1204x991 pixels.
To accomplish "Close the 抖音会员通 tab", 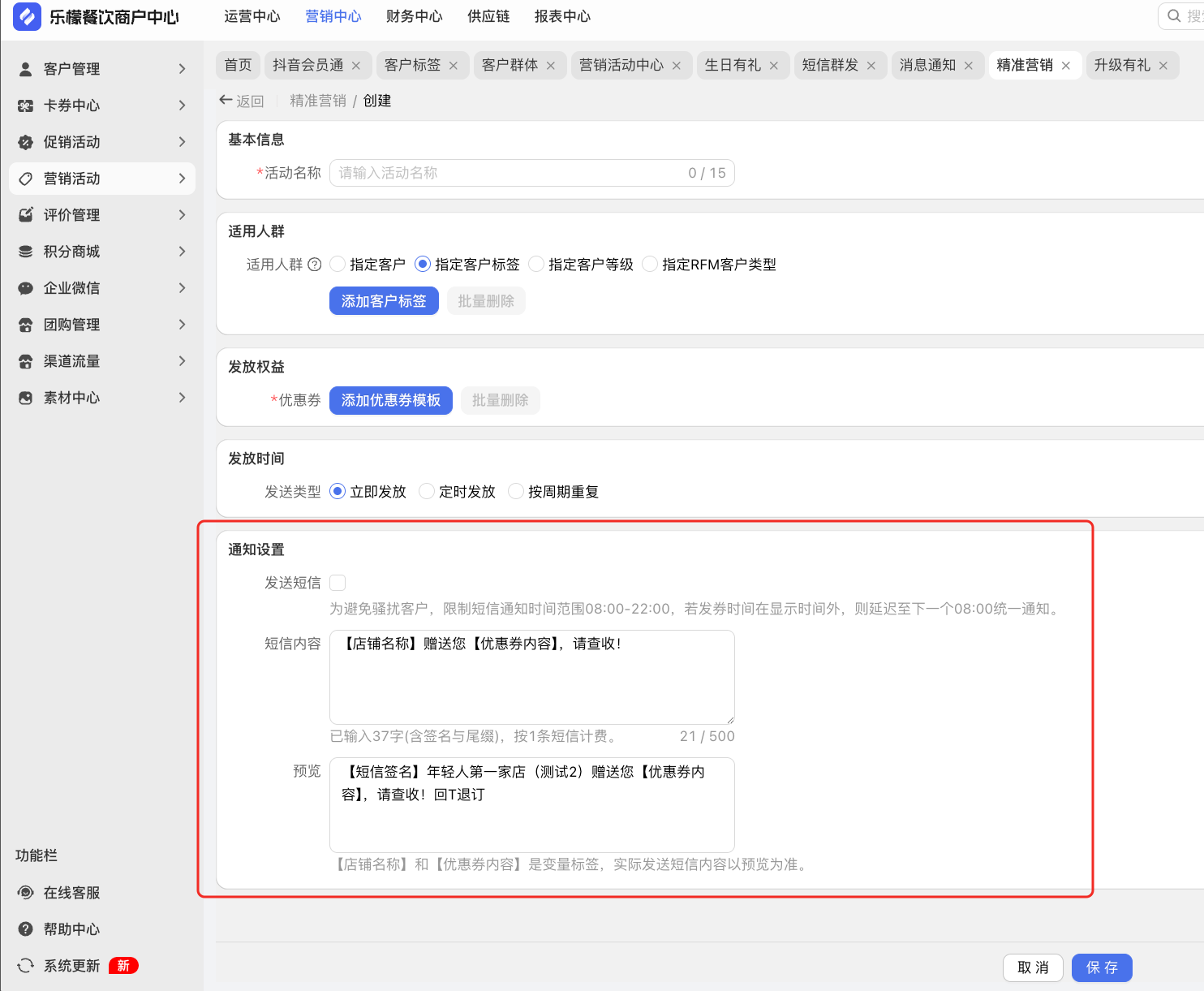I will [x=356, y=66].
